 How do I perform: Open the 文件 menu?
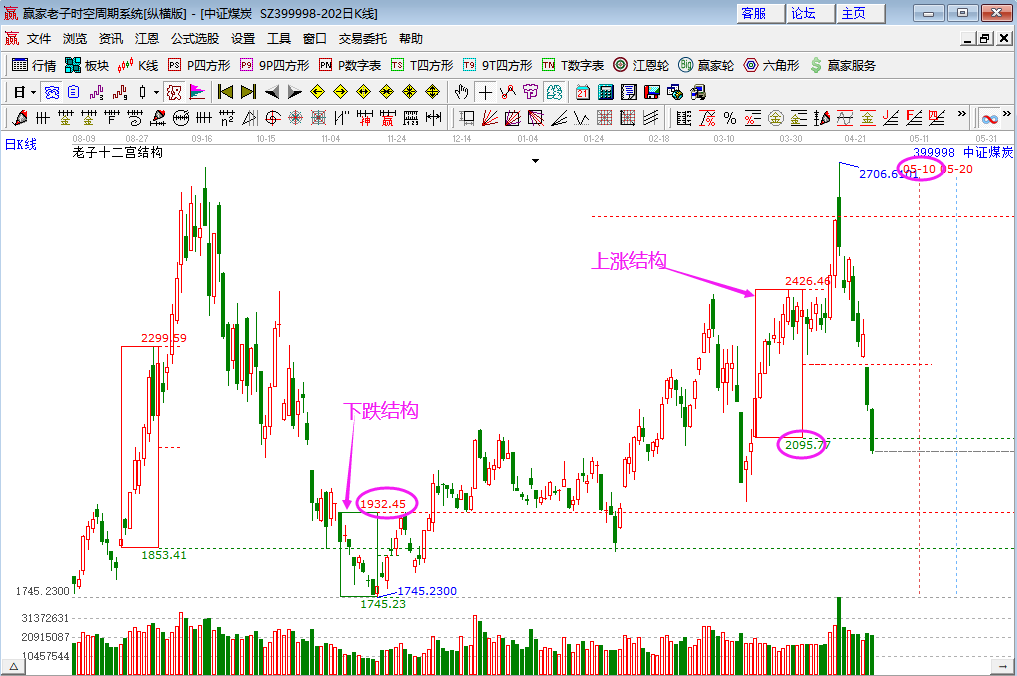[38, 39]
